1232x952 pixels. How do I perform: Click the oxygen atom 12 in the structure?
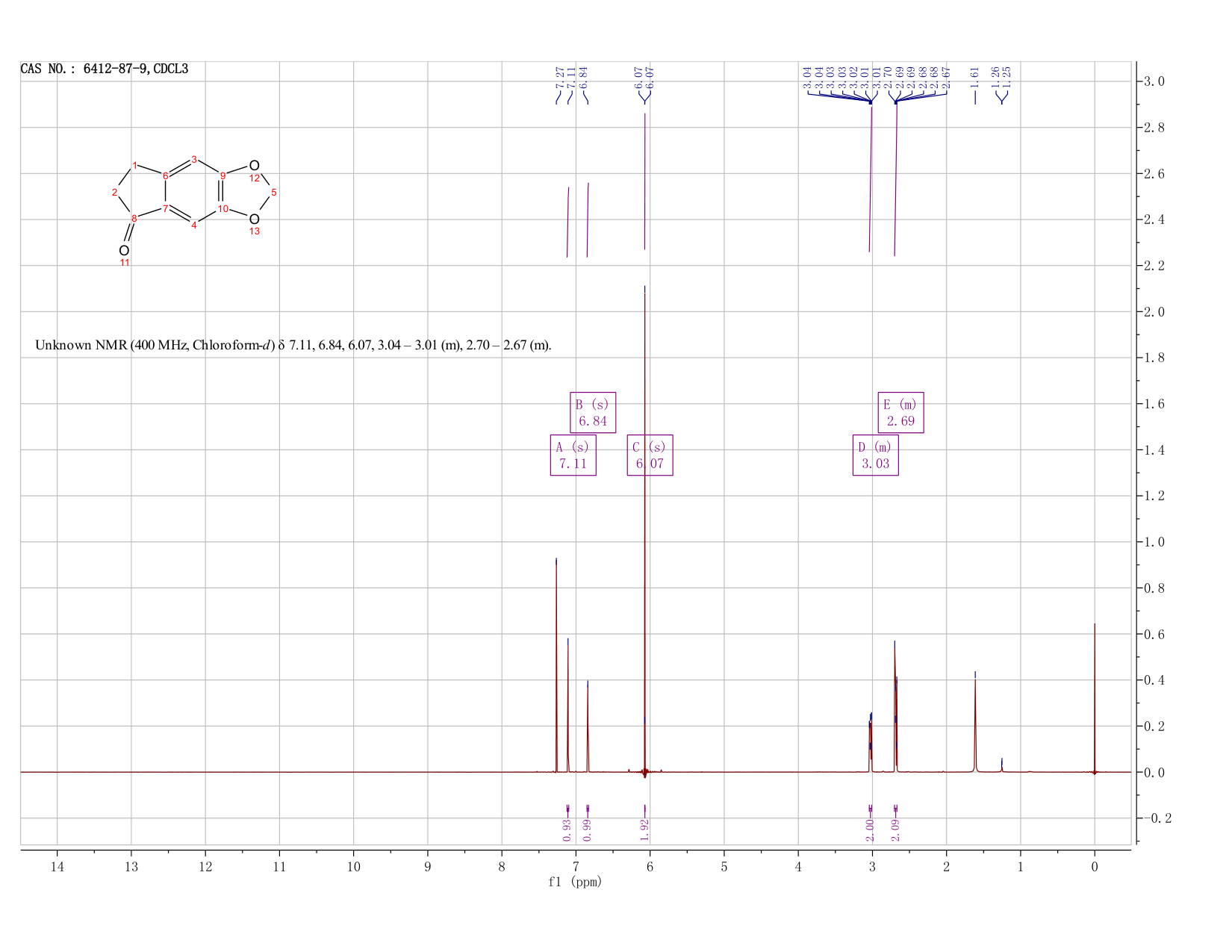pyautogui.click(x=254, y=166)
